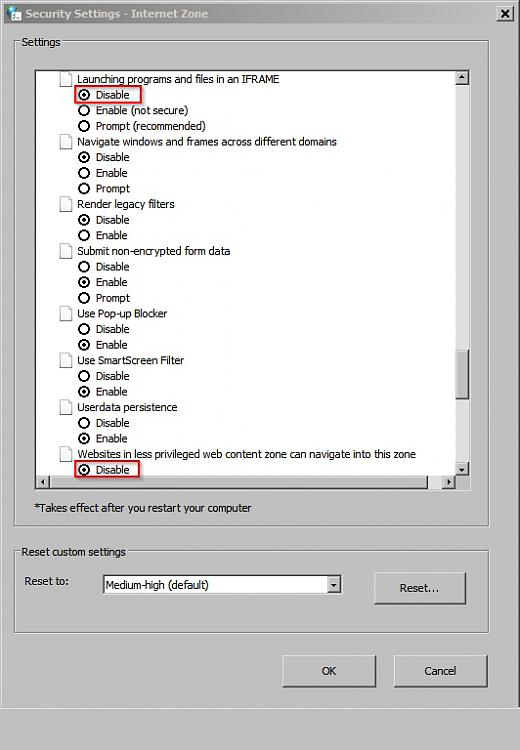Set Submit non-encrypted form data to Prompt
This screenshot has height=750, width=520.
(84, 298)
